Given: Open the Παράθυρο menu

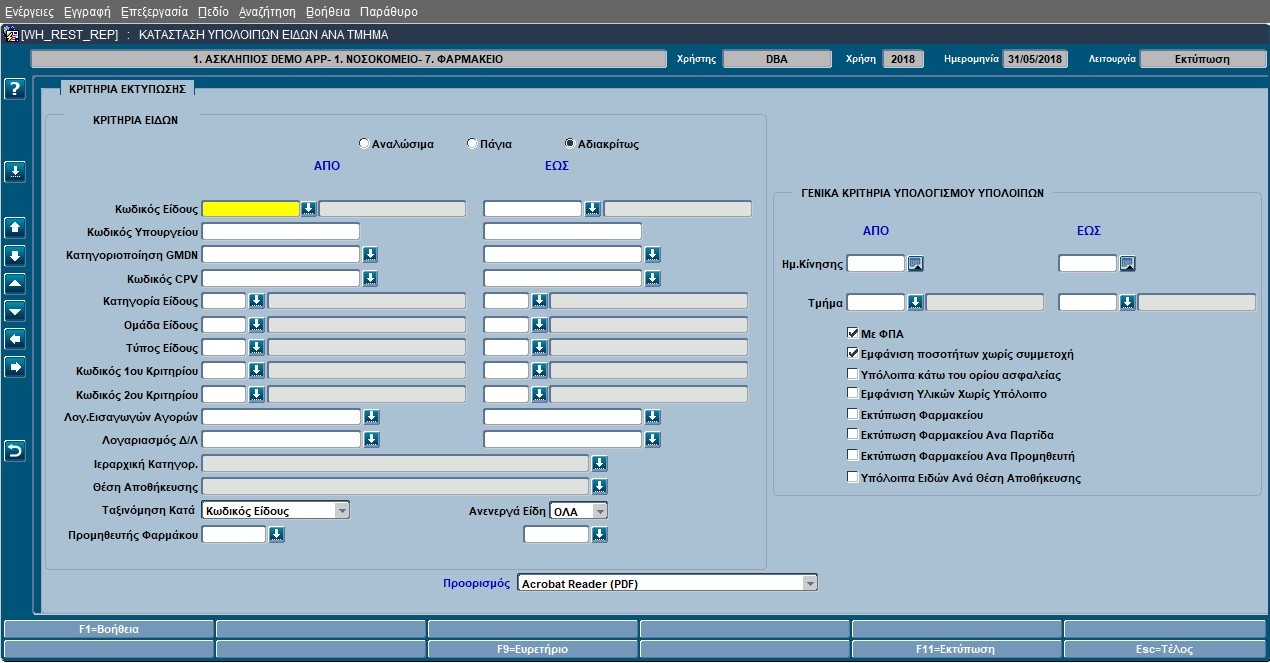Looking at the screenshot, I should [x=388, y=12].
